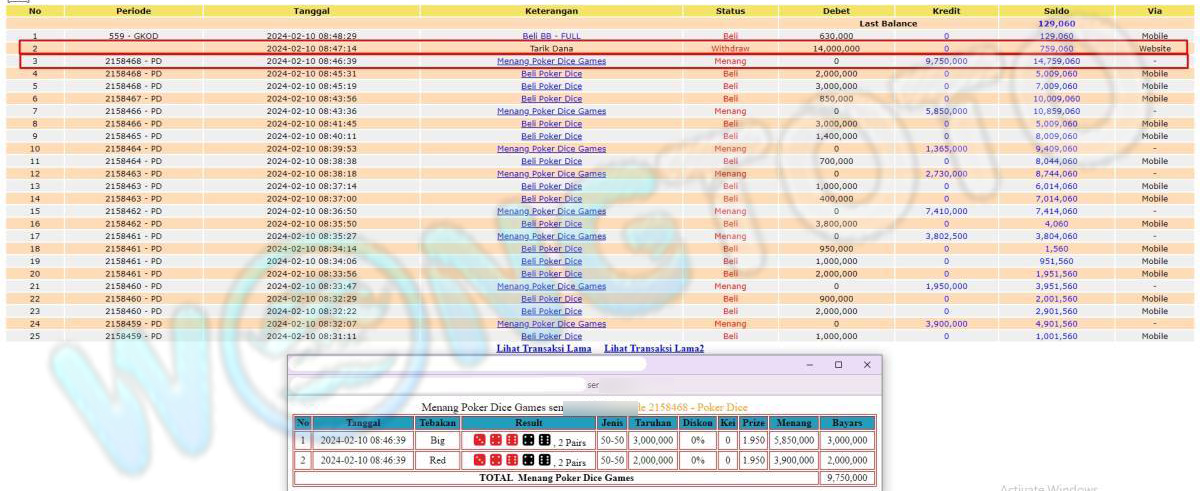
Task: Open 'Menang Poker Dice Games' link in row 3
Action: (x=551, y=61)
